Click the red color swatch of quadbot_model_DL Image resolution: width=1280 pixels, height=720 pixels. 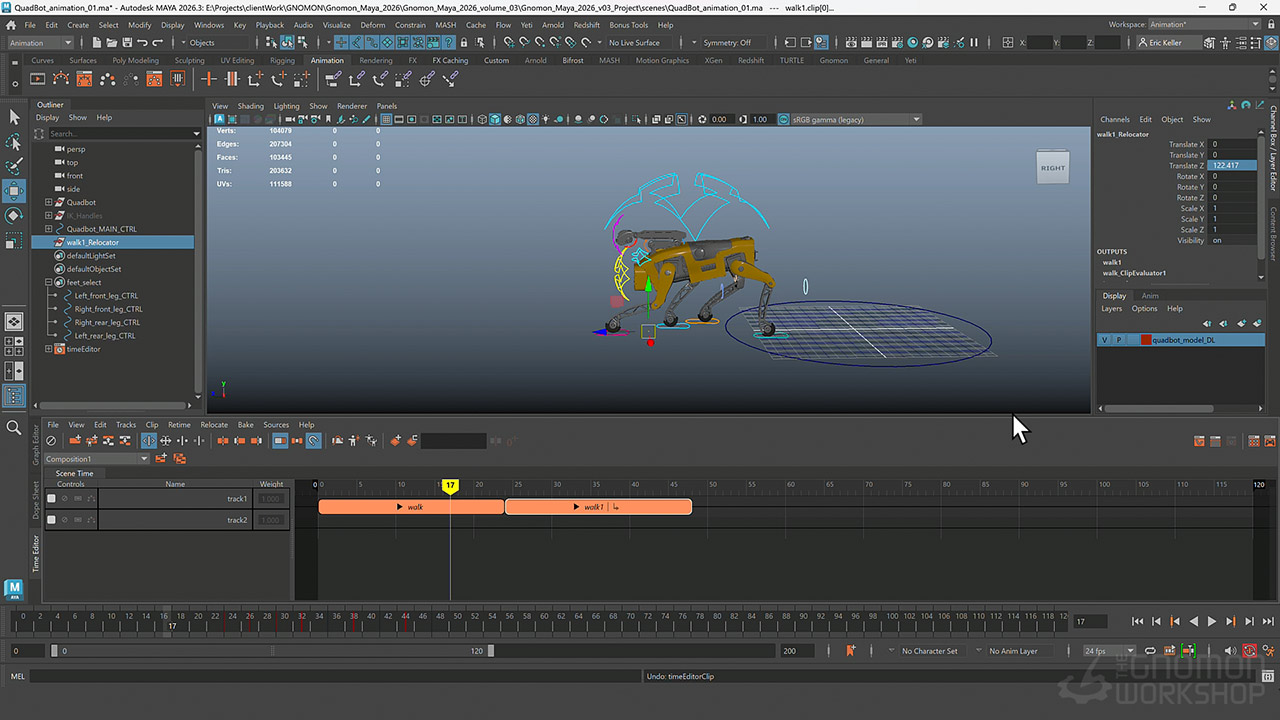(1146, 340)
